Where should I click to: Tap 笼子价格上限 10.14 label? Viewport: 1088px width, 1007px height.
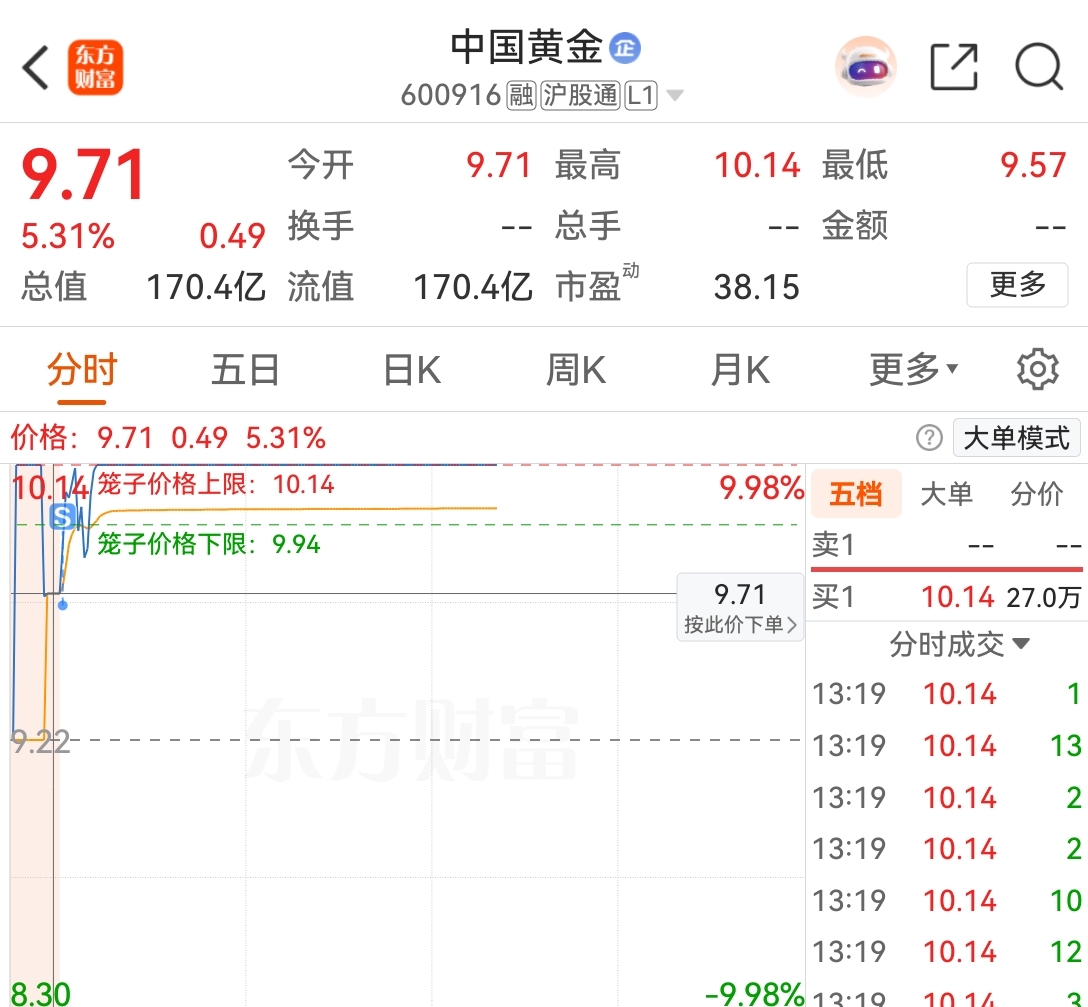[216, 484]
